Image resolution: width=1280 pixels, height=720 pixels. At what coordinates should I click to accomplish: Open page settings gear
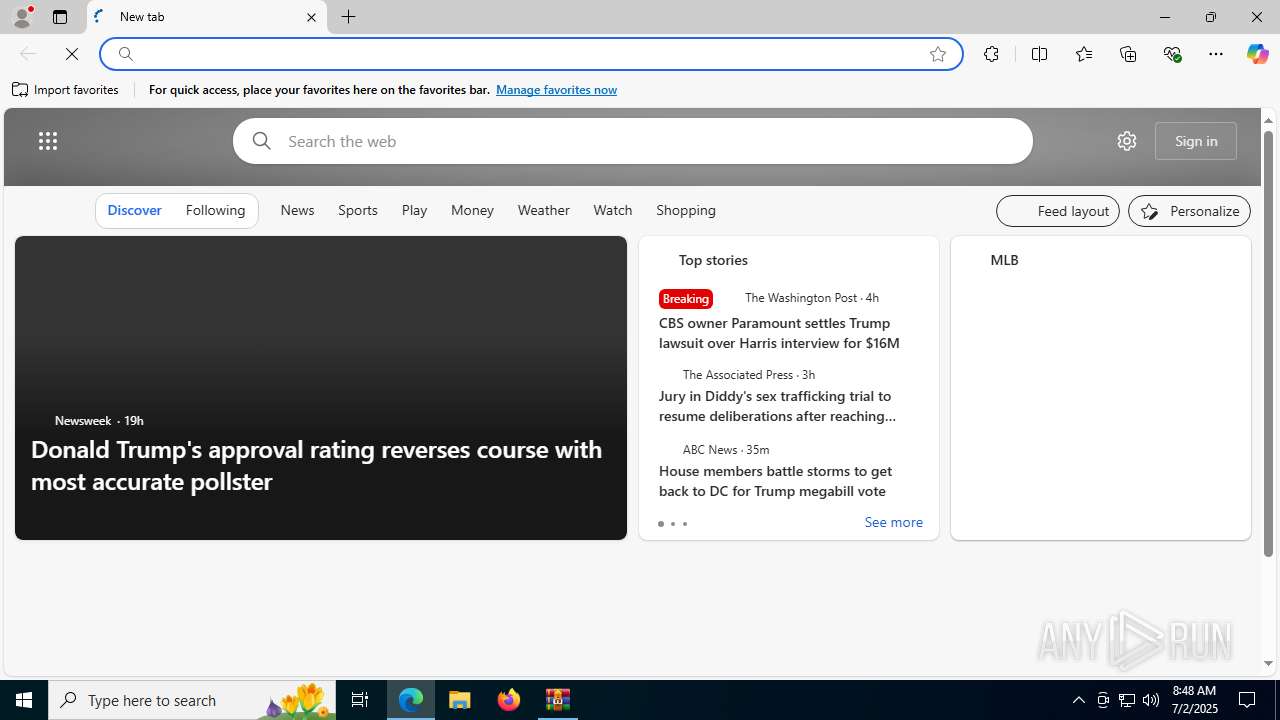(x=1127, y=141)
